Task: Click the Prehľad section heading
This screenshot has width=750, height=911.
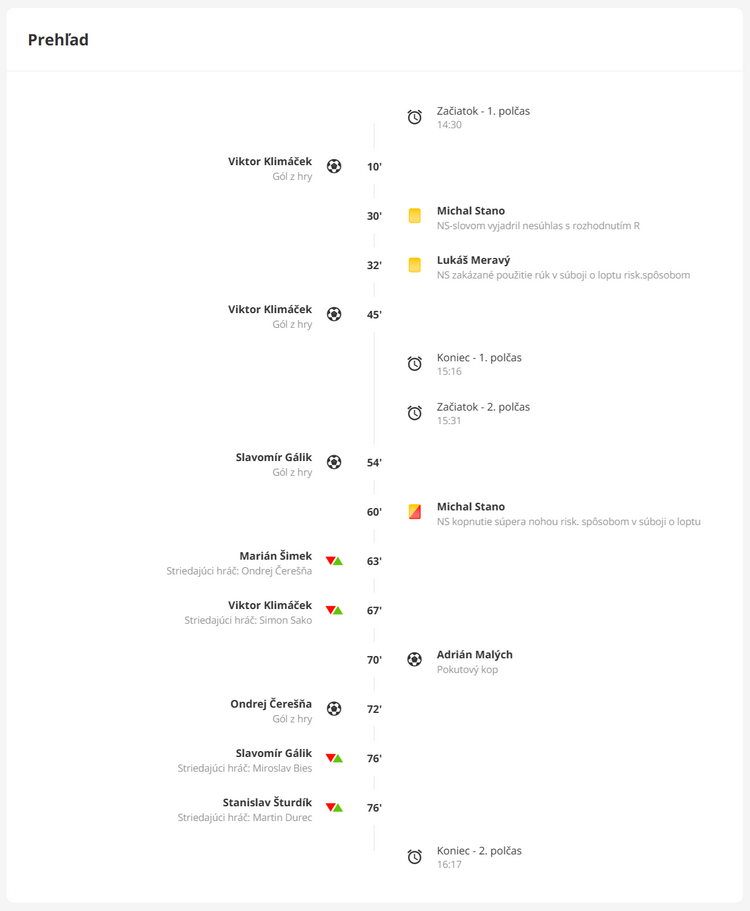Action: [58, 40]
